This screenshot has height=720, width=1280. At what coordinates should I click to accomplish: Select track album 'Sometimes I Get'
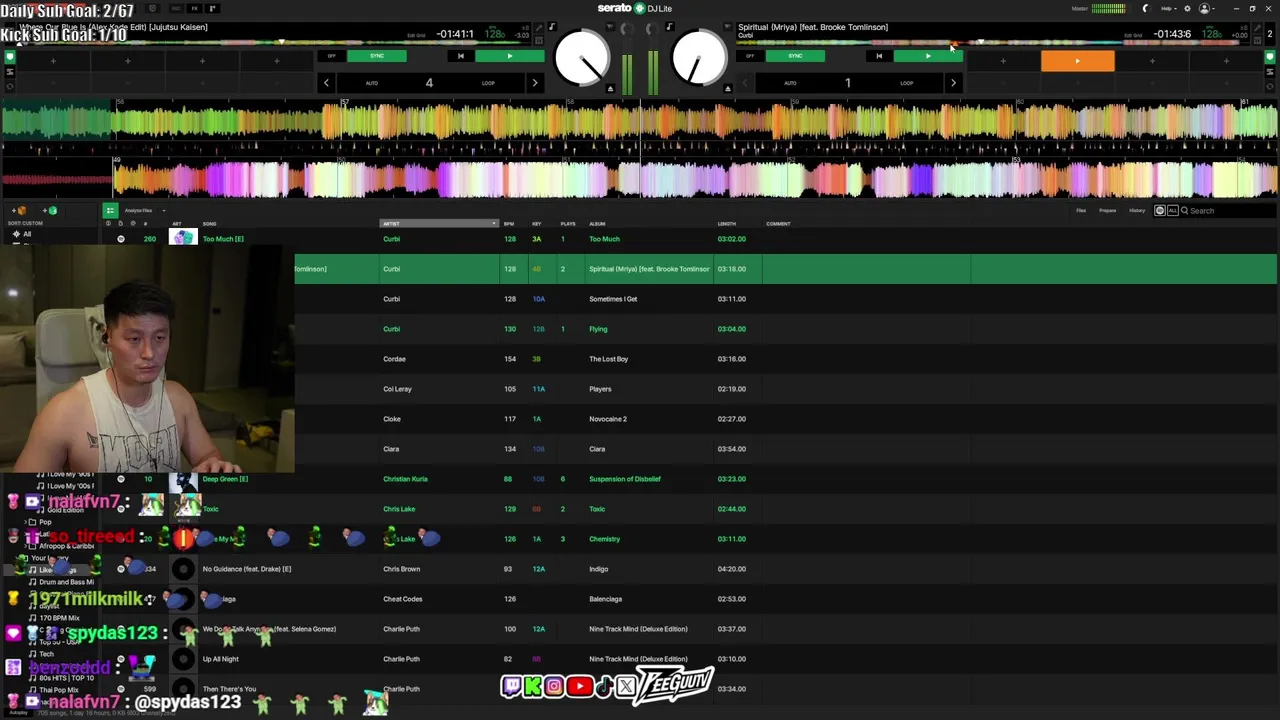pos(613,299)
